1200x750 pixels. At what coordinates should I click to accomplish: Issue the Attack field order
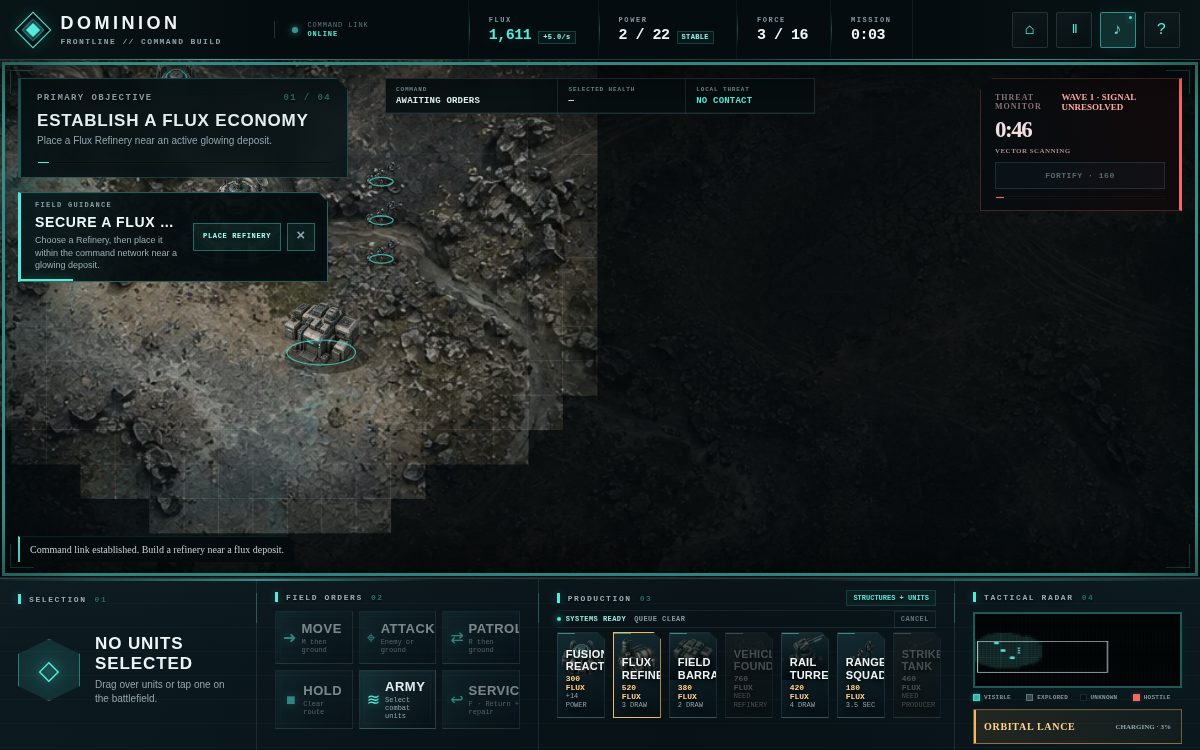(397, 637)
